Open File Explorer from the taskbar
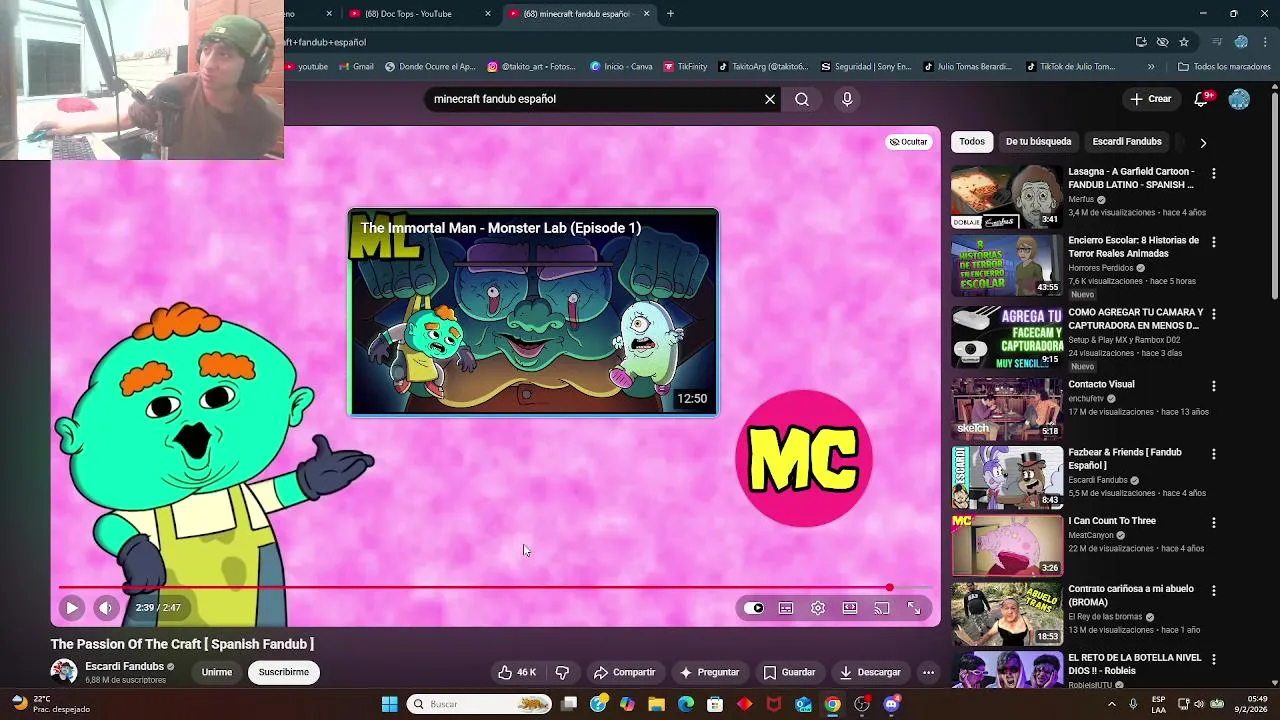 tap(656, 704)
